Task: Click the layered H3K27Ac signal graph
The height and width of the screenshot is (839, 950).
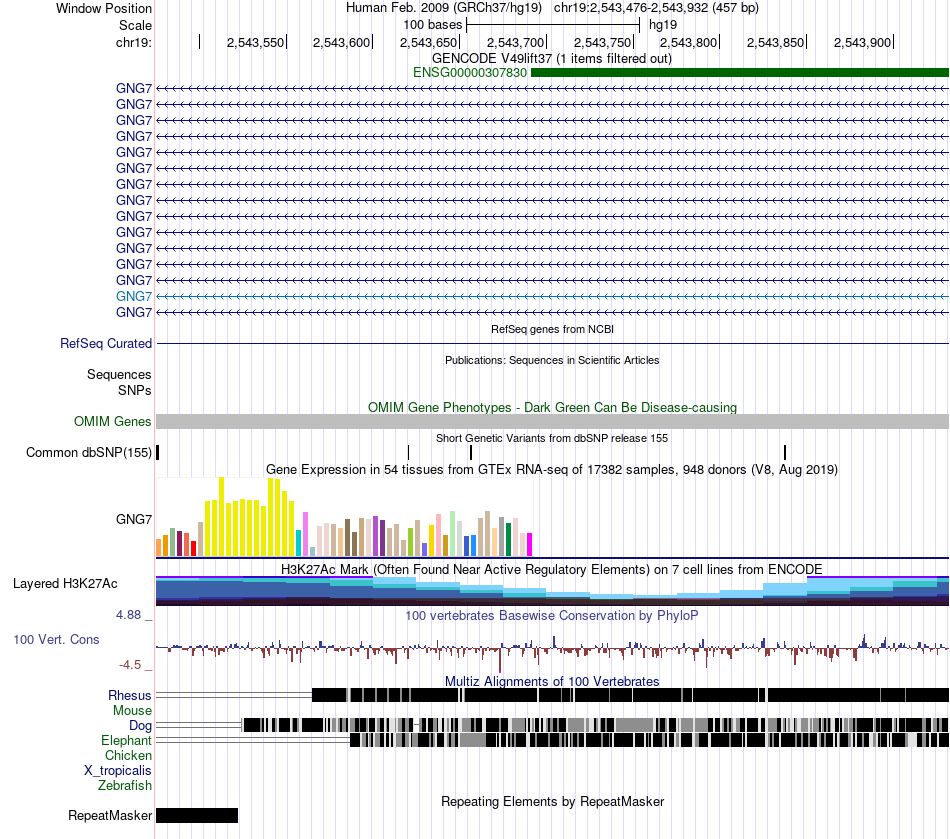Action: [552, 591]
